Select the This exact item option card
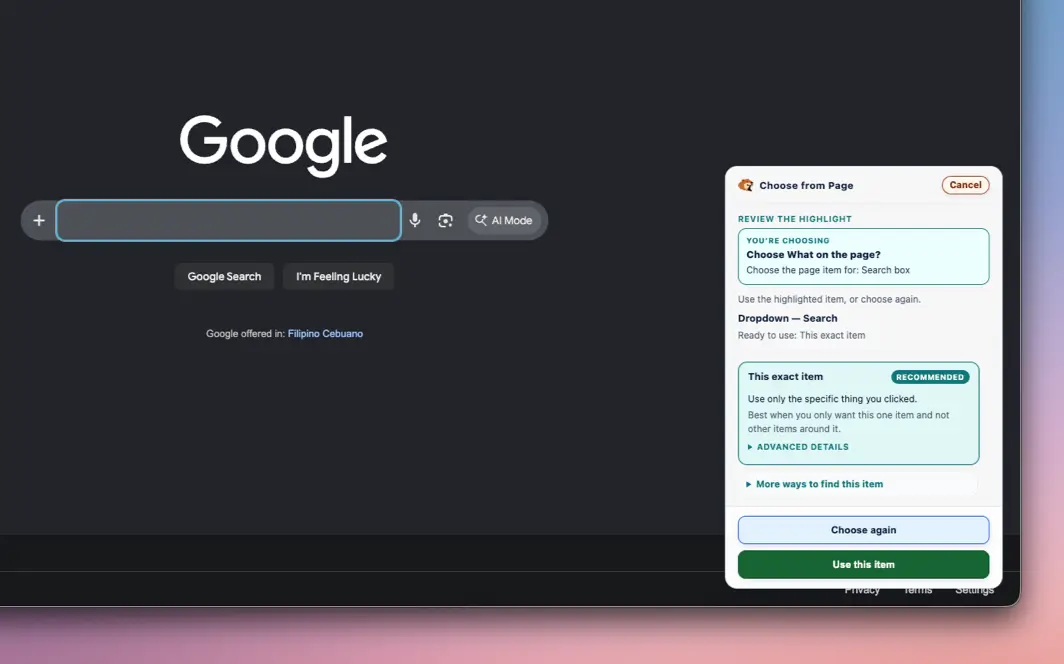 [858, 413]
